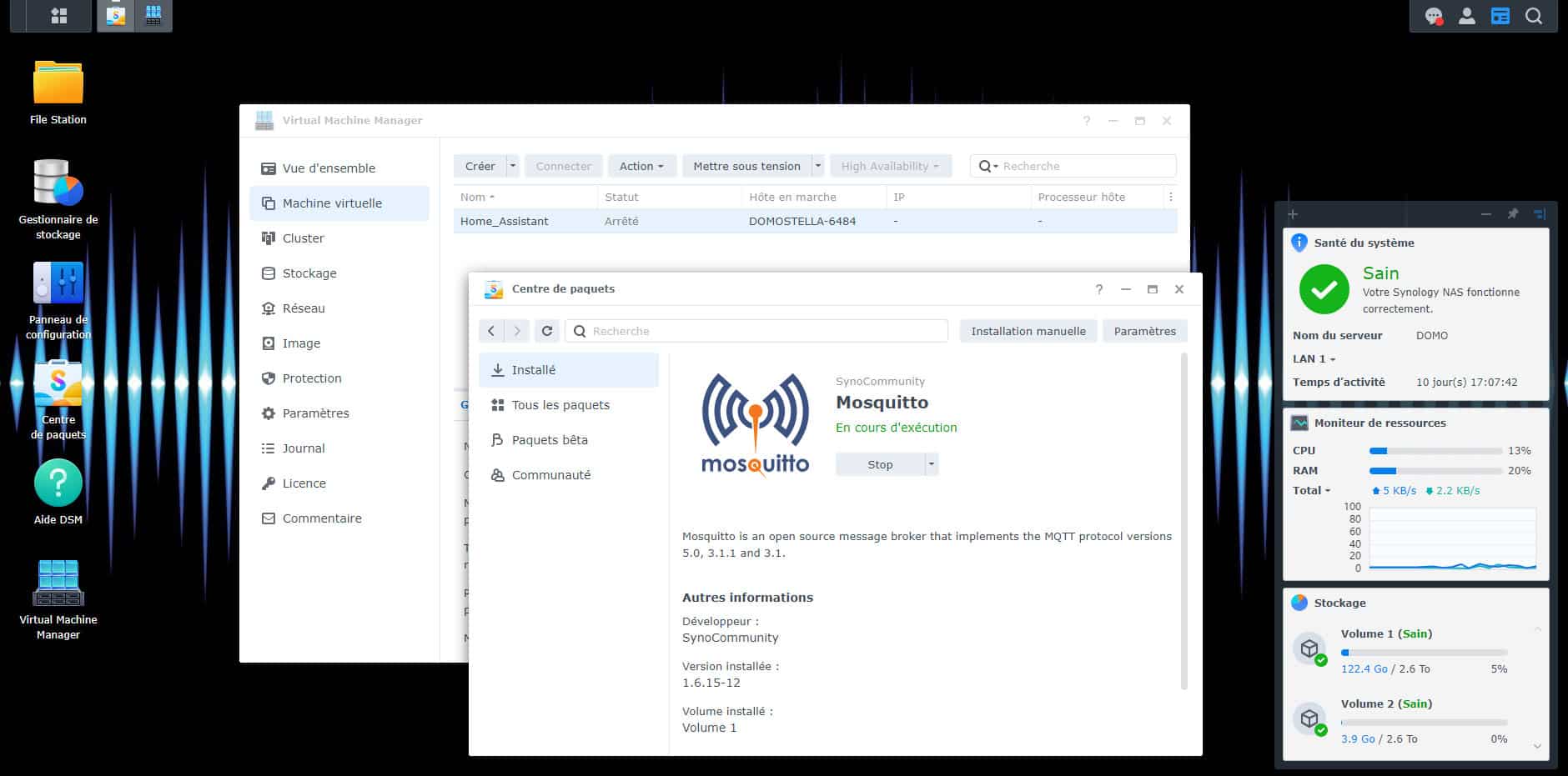Open Cluster section in VM Manager
This screenshot has width=1568, height=776.
pos(339,238)
